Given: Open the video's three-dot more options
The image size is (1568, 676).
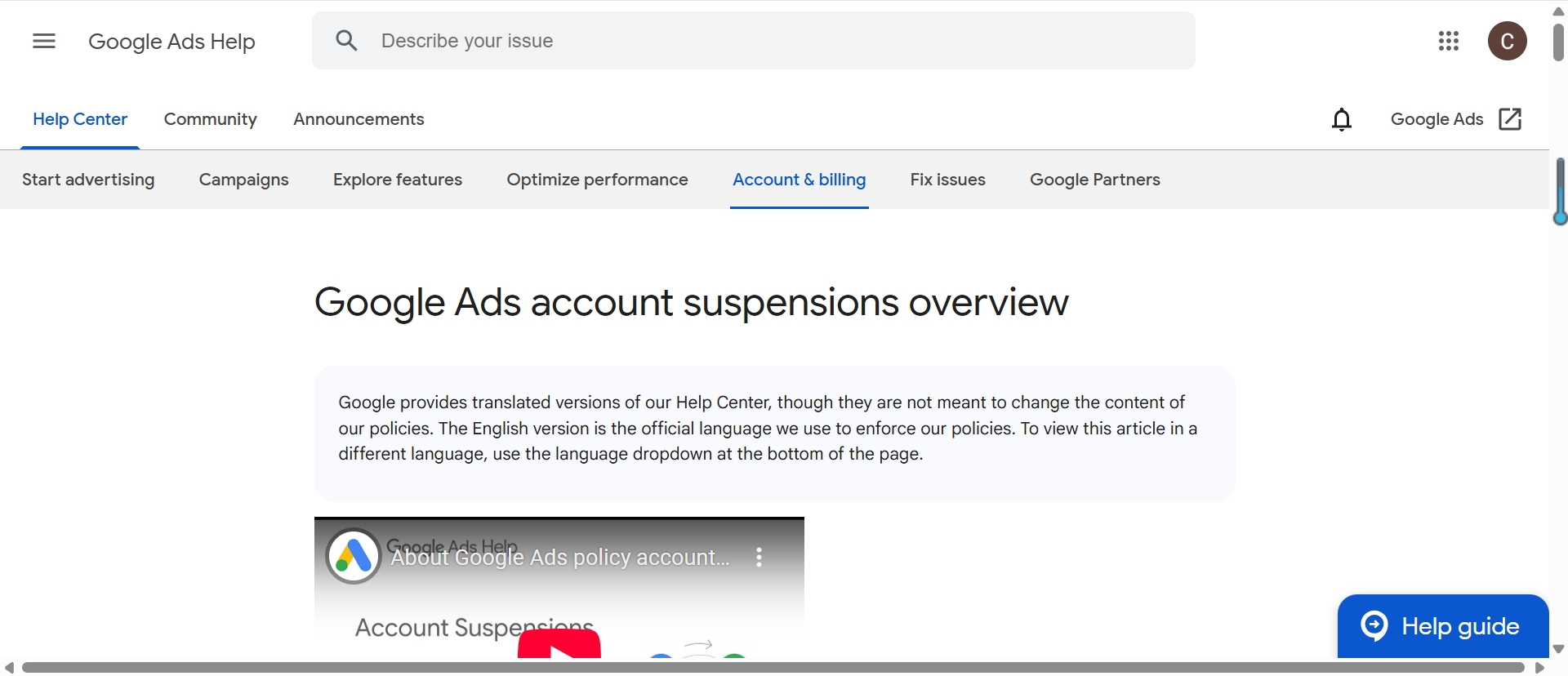Looking at the screenshot, I should tap(759, 557).
